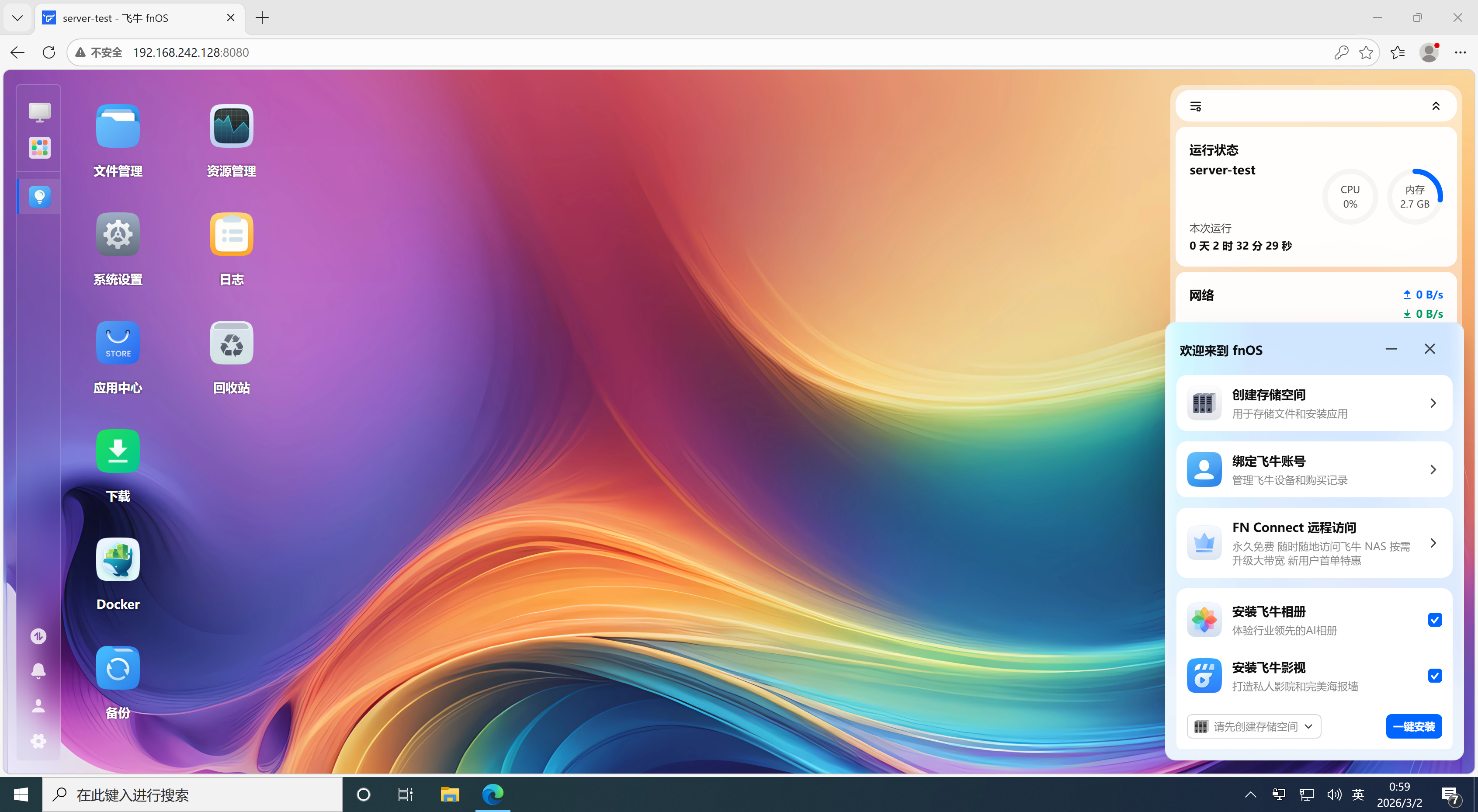Screen dimensions: 1478x812
Task: Open the 回收站 recycle bin
Action: [x=231, y=343]
